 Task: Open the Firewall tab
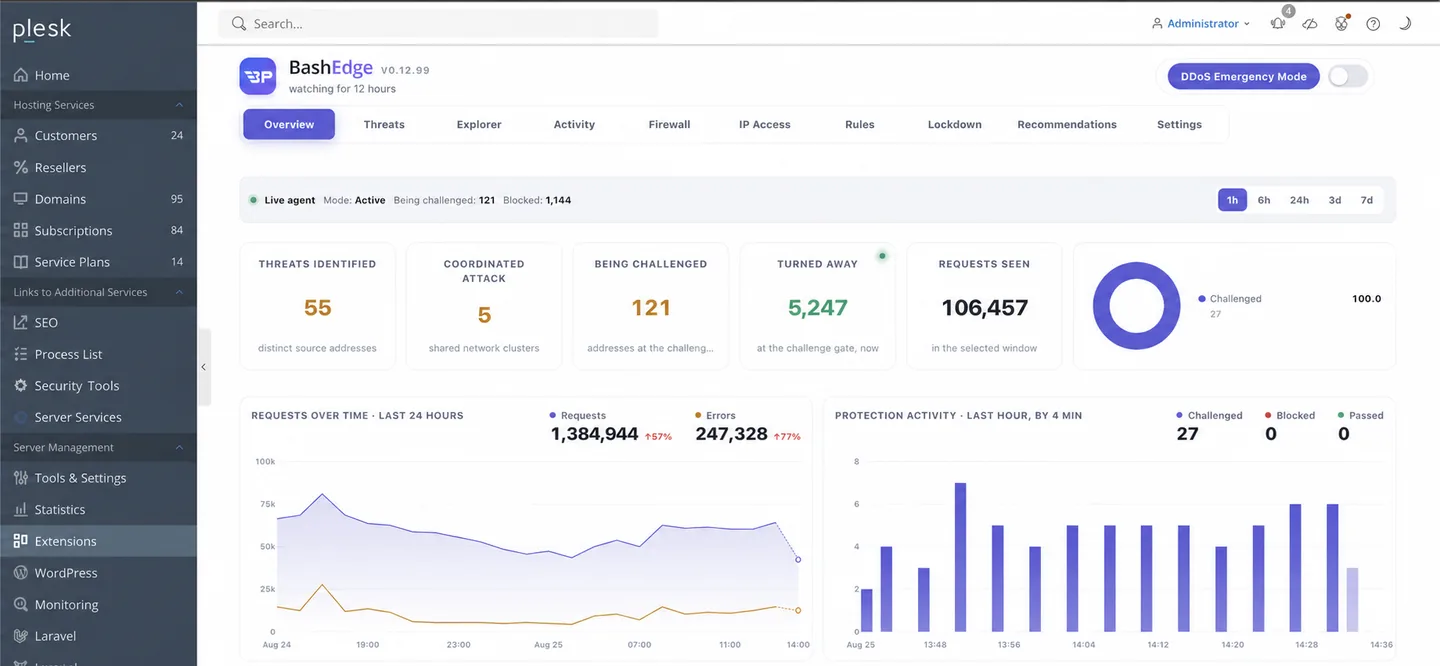coord(669,125)
